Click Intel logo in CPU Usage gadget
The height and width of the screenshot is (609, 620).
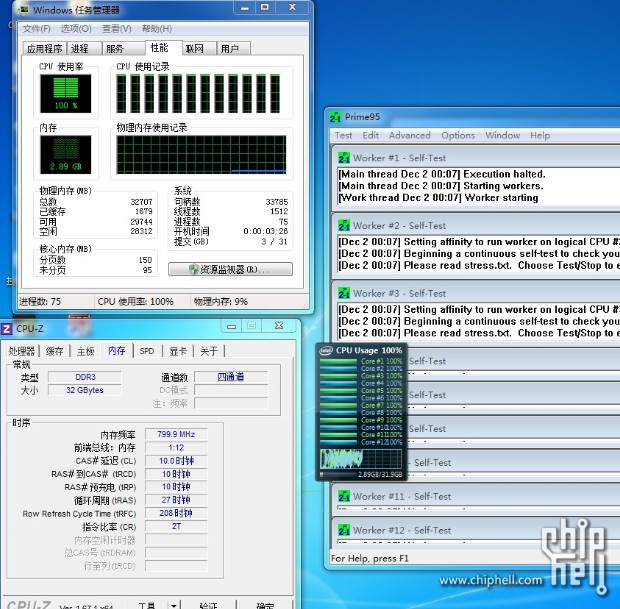click(326, 350)
